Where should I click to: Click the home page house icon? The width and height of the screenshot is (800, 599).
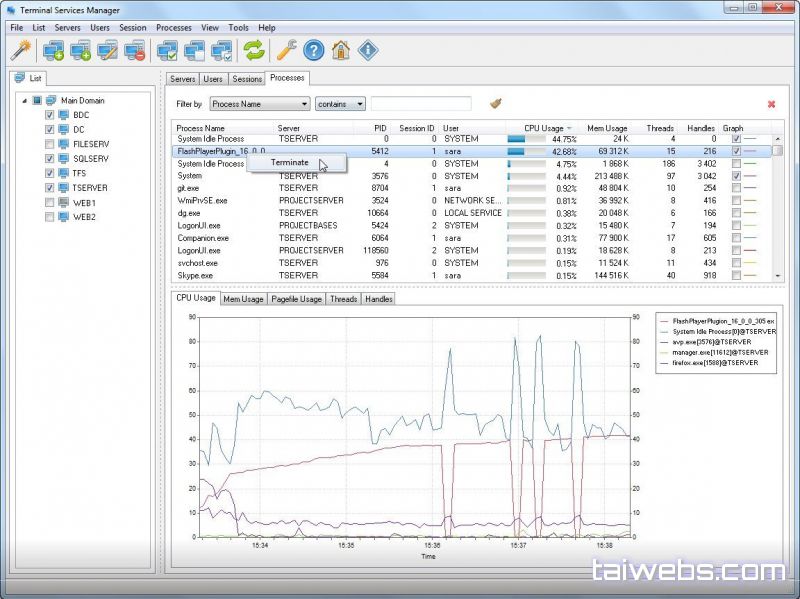click(x=341, y=50)
